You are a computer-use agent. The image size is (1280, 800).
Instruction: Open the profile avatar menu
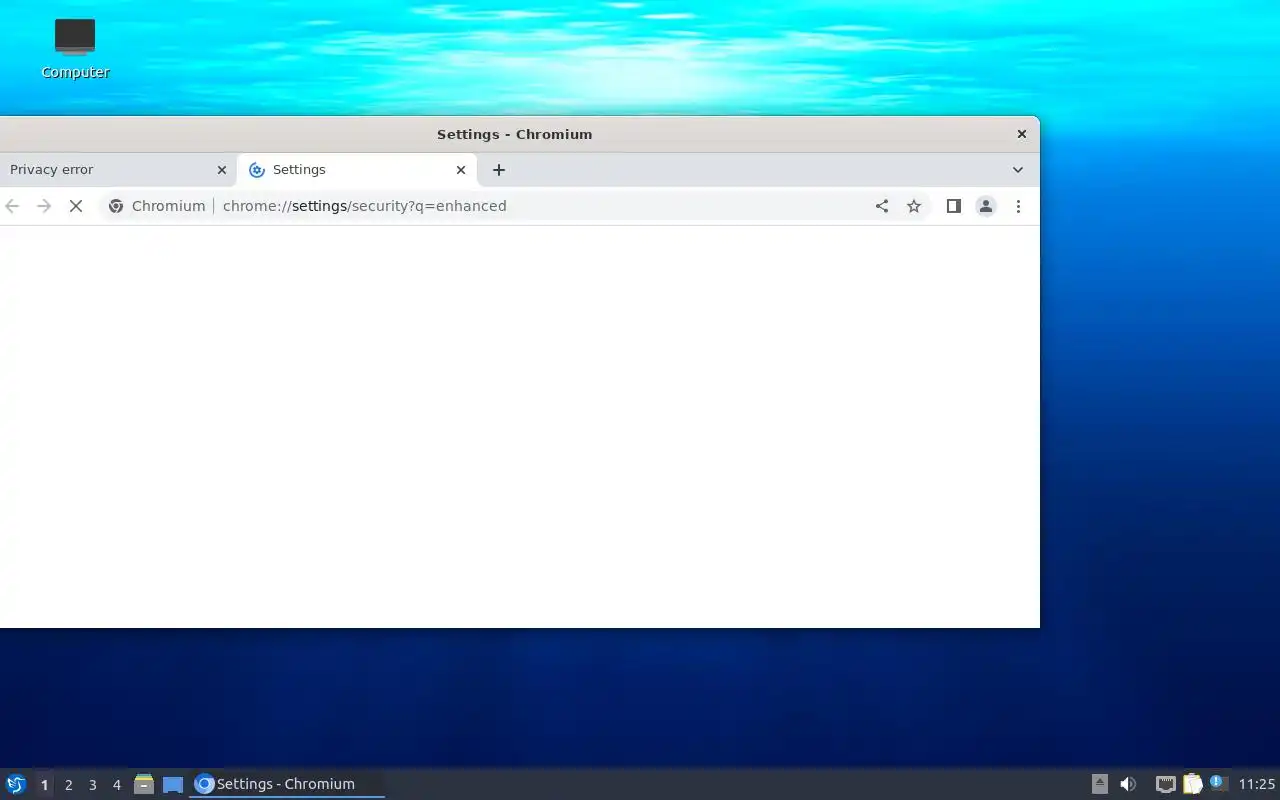pyautogui.click(x=986, y=206)
